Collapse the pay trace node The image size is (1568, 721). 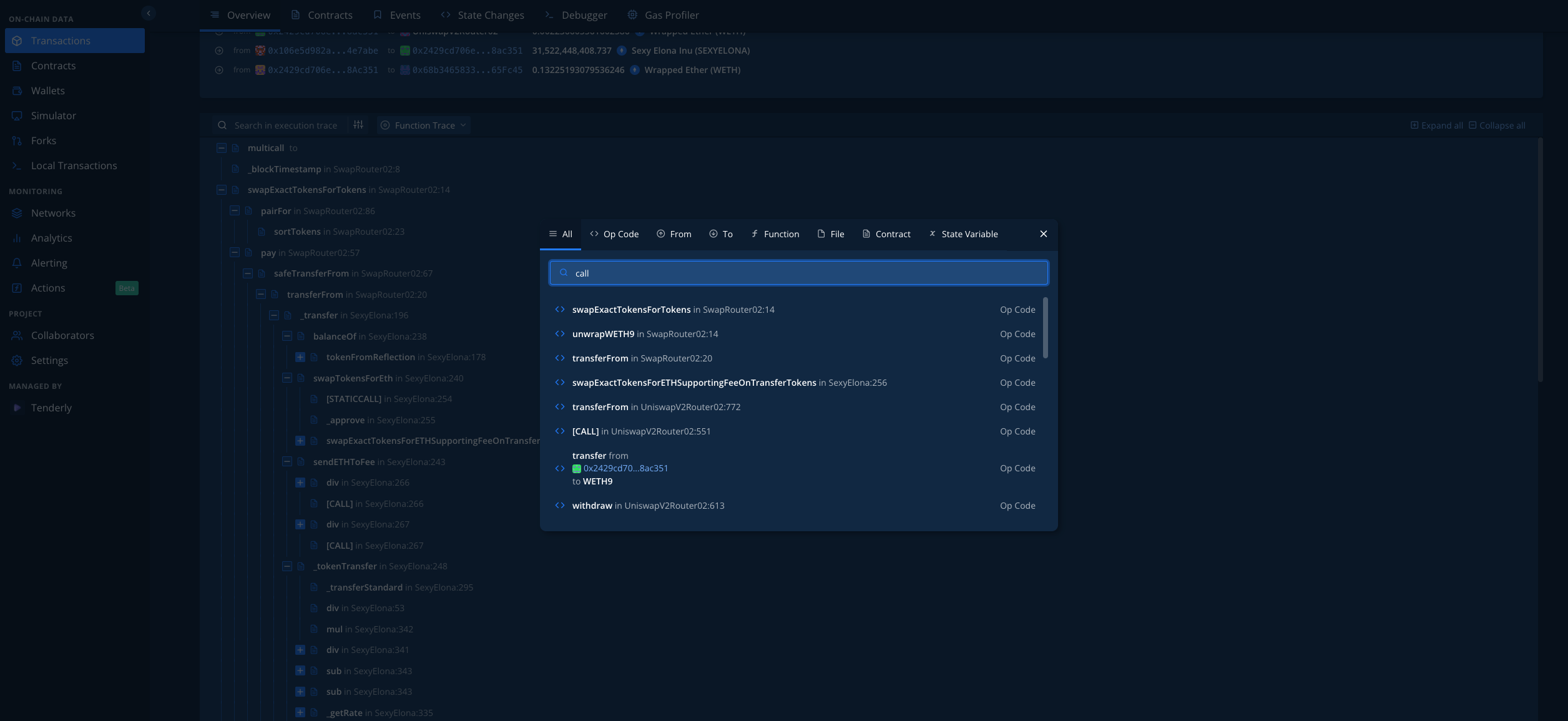coord(235,253)
